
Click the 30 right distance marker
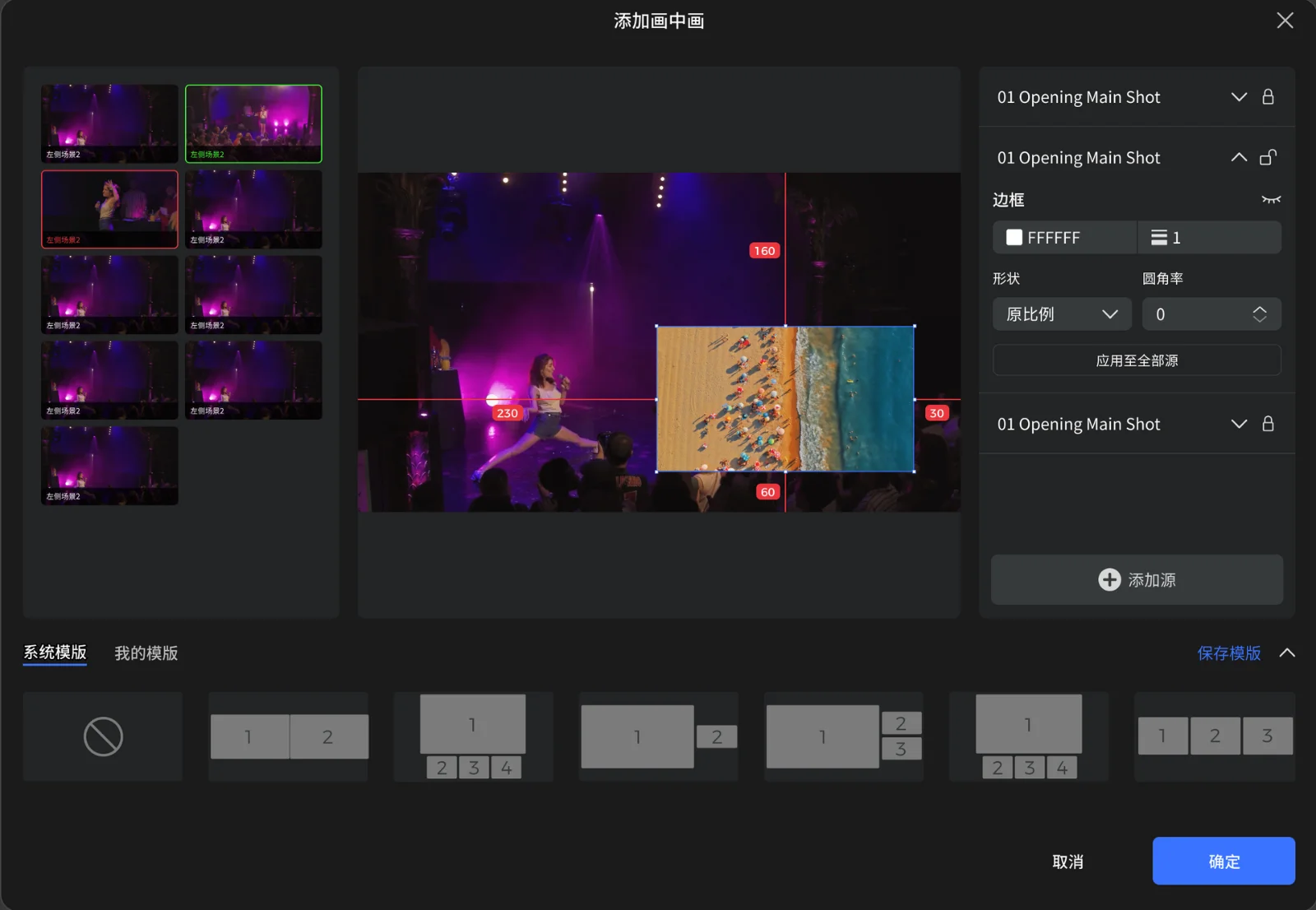[937, 413]
